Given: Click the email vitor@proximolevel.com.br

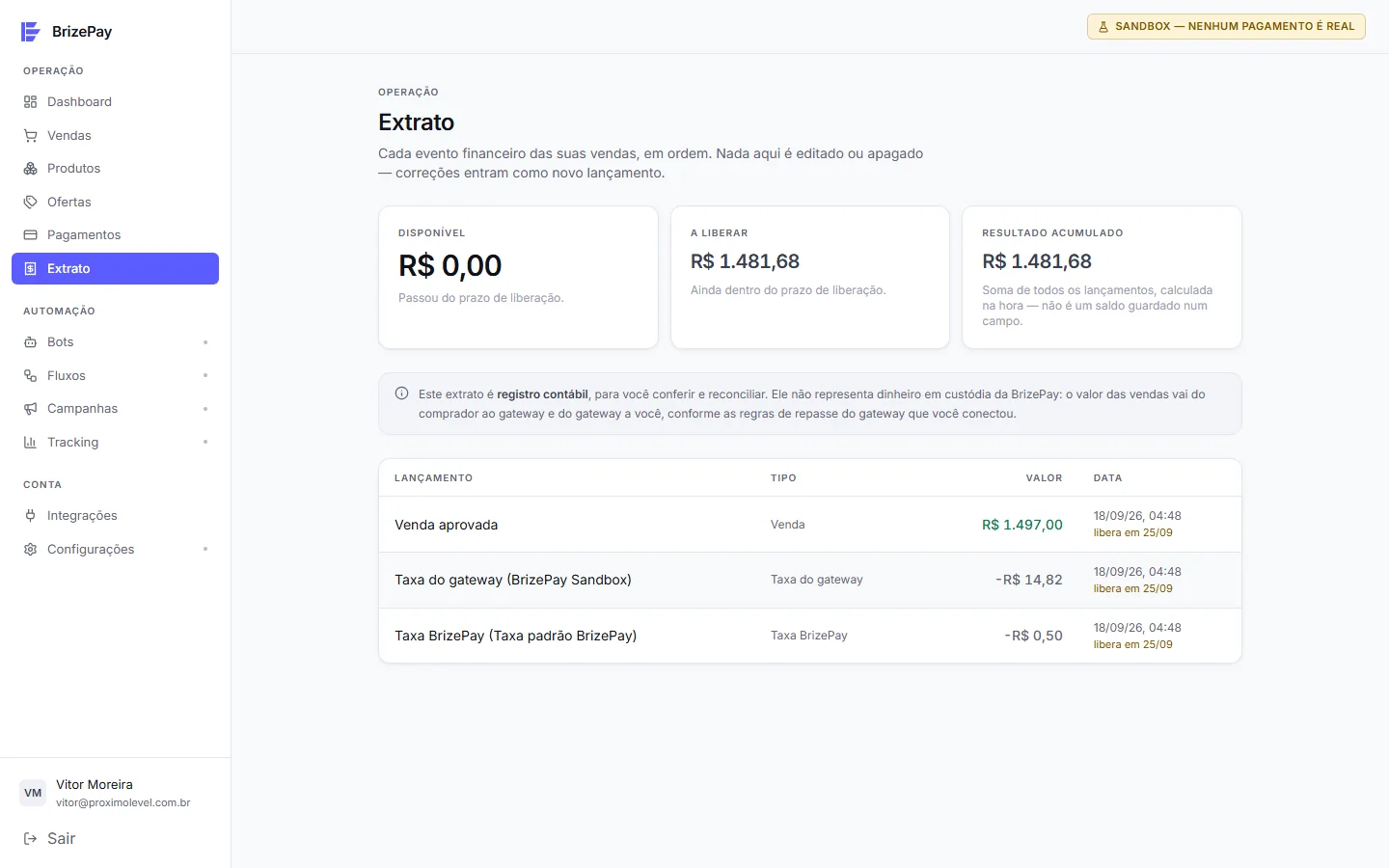Looking at the screenshot, I should click(x=123, y=802).
